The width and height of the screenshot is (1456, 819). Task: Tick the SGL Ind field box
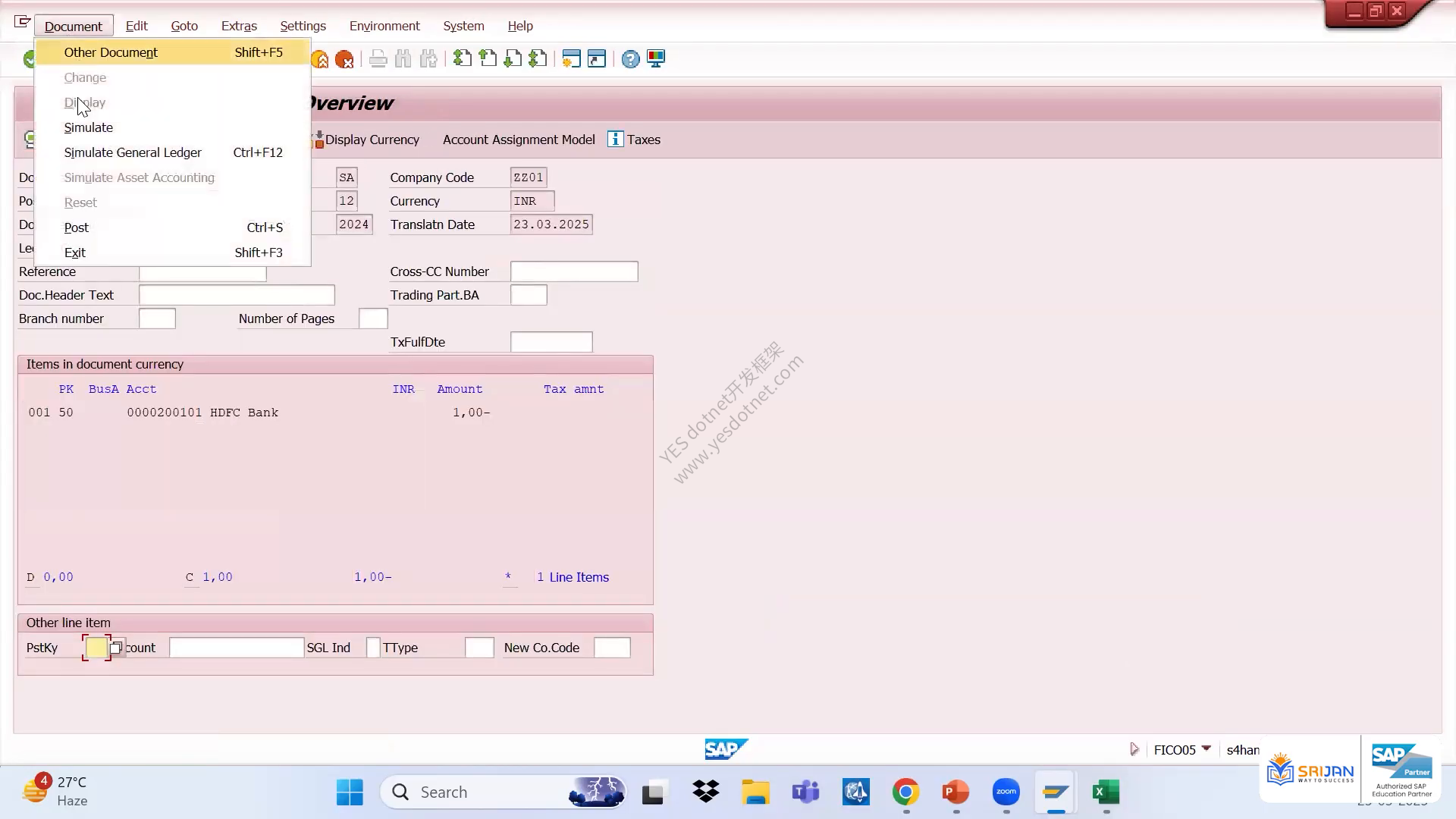pos(373,648)
